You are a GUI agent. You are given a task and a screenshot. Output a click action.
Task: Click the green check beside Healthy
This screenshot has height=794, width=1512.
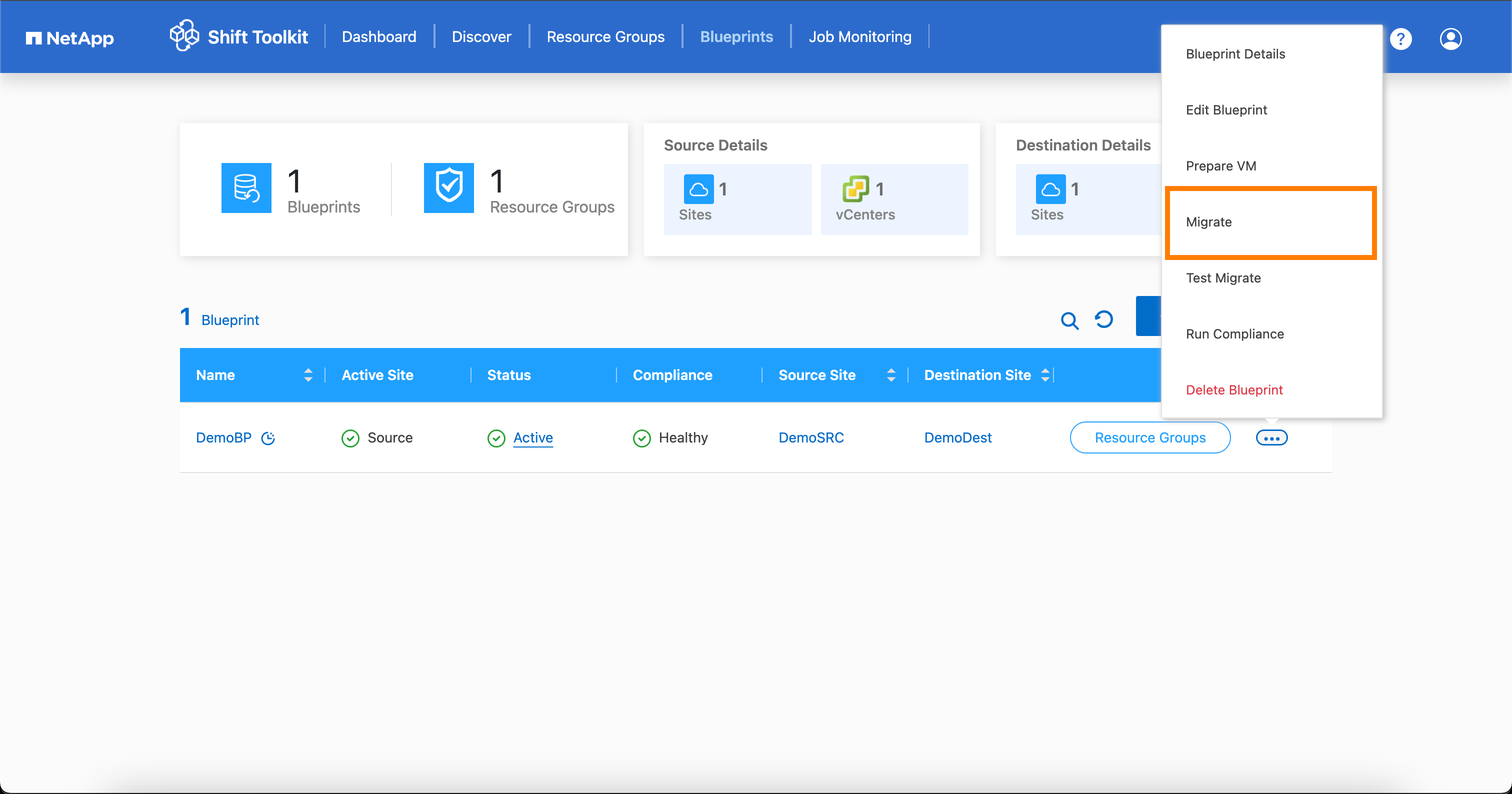click(x=641, y=438)
